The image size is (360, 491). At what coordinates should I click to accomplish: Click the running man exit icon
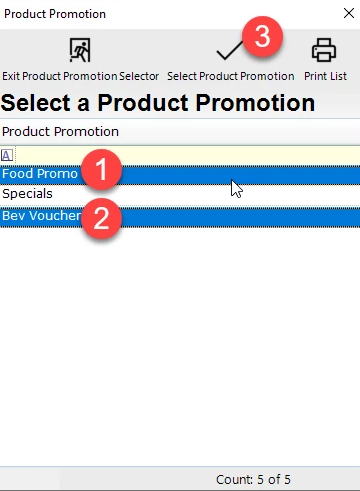coord(80,50)
